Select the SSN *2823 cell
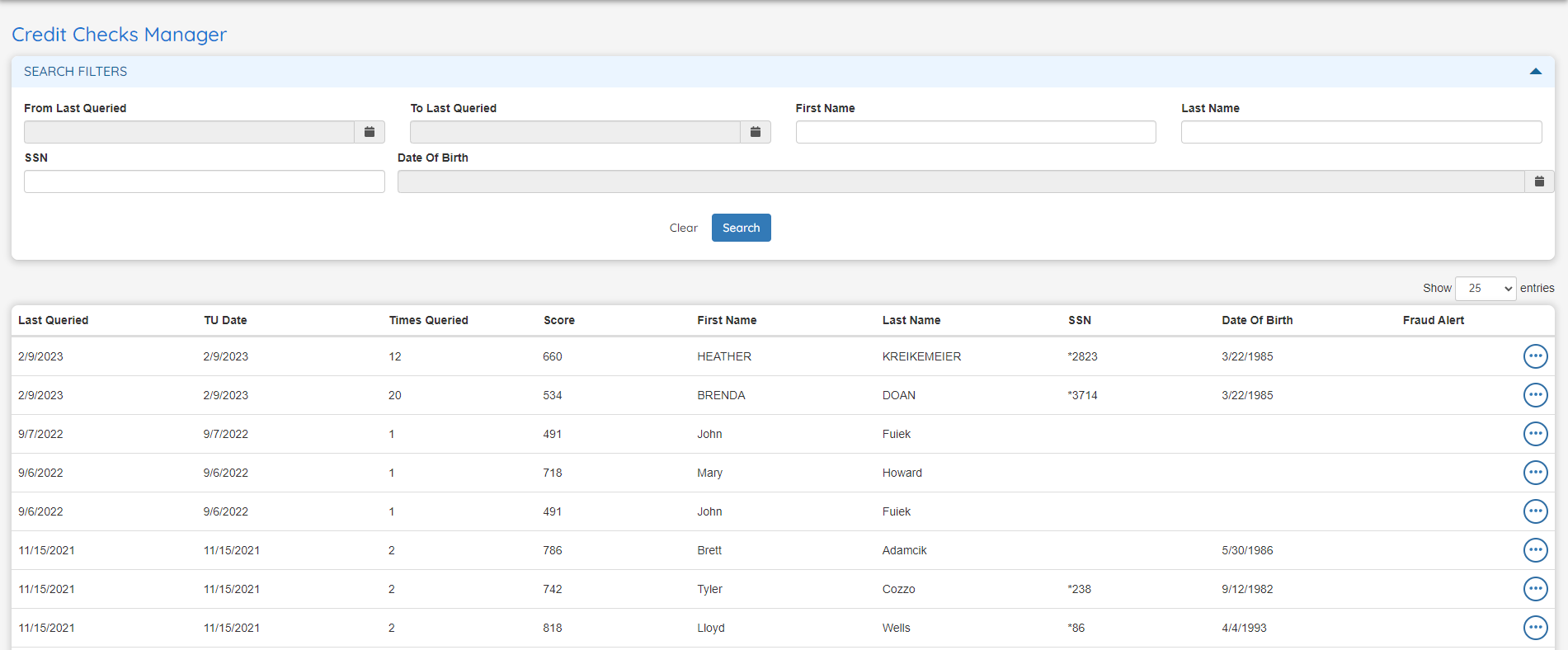The height and width of the screenshot is (650, 1568). pos(1083,356)
